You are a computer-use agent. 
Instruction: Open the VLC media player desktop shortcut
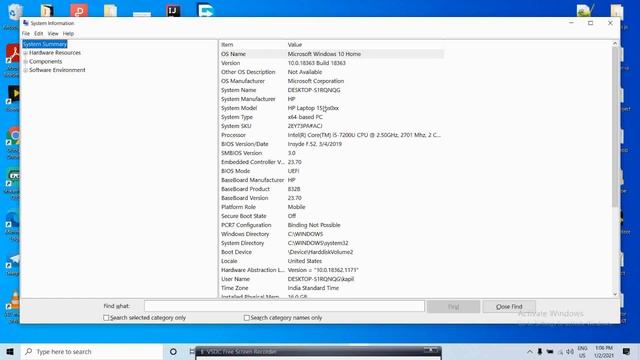[x=14, y=301]
